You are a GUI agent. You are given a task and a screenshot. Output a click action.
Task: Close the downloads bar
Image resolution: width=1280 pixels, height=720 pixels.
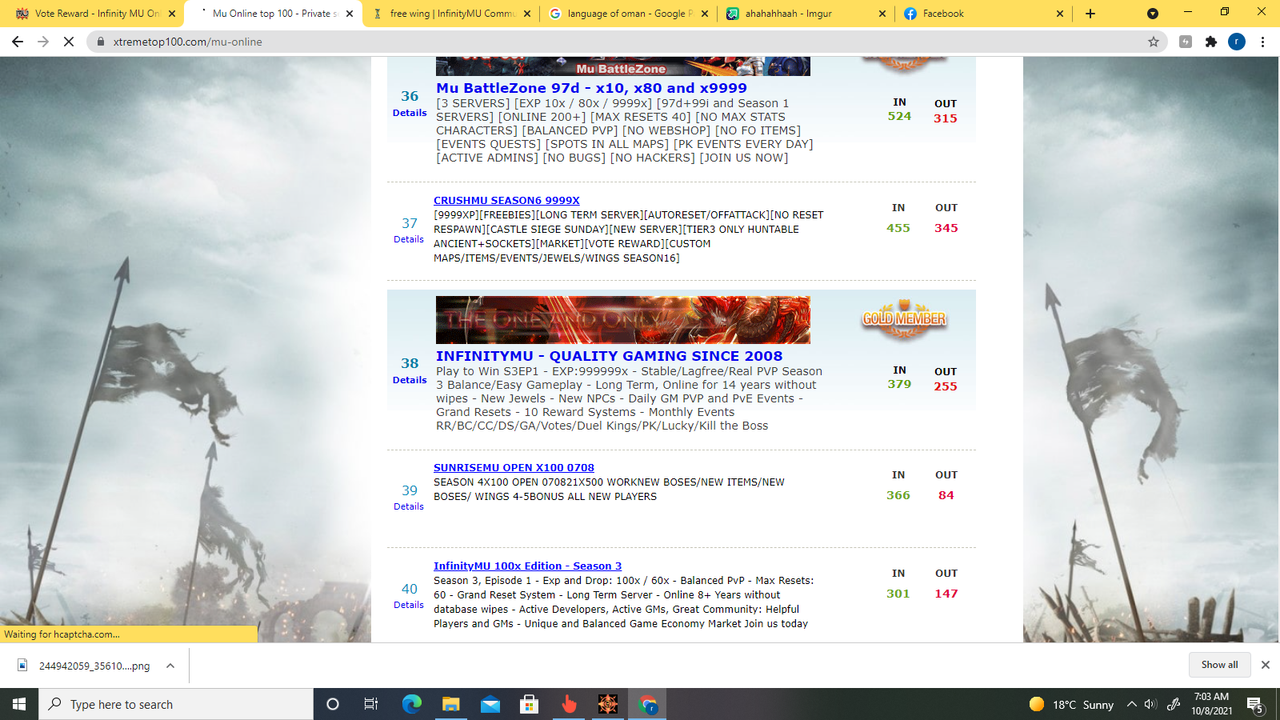pyautogui.click(x=1265, y=665)
